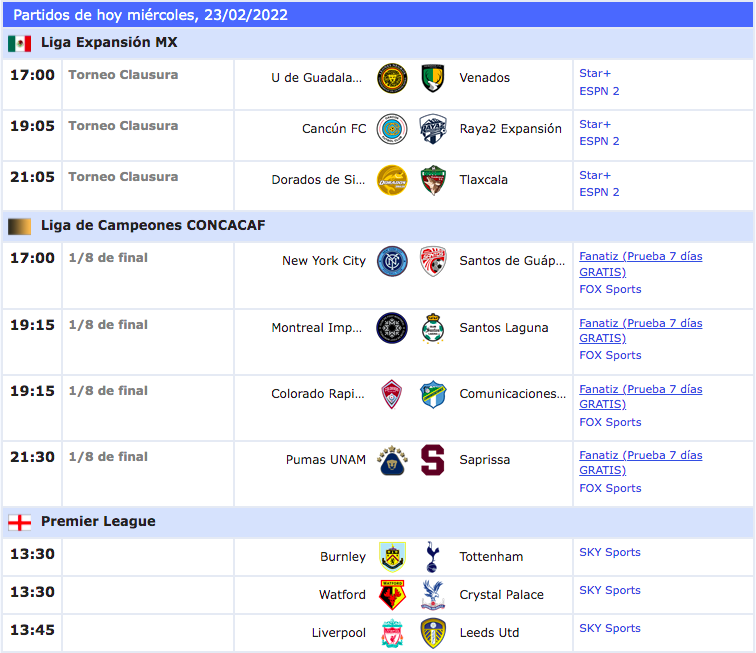756x653 pixels.
Task: Click the Tottenham cockerel logo
Action: pos(432,557)
